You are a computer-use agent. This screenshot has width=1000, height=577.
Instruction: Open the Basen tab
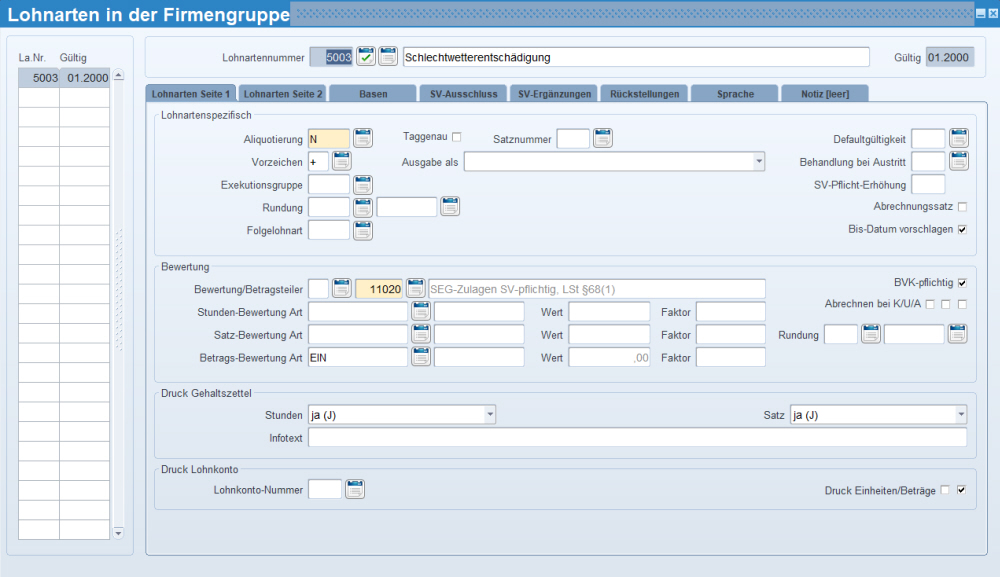tap(373, 94)
